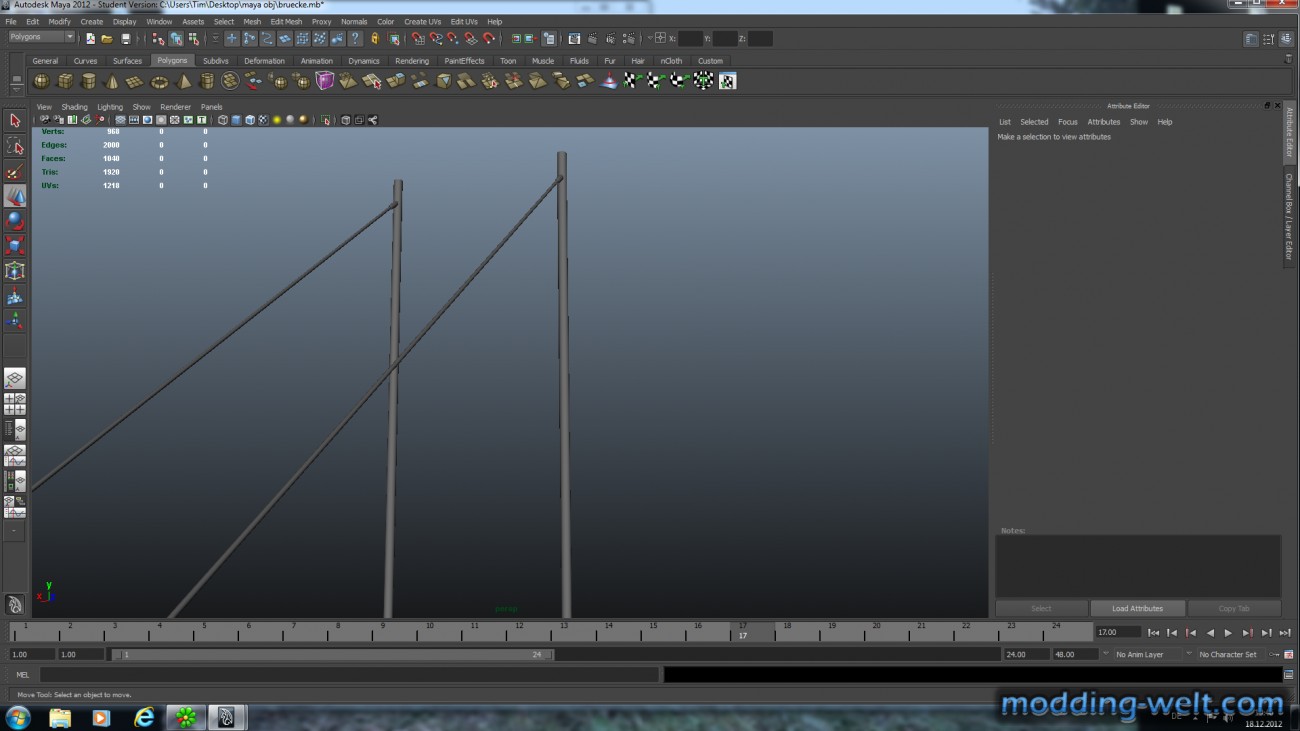Open the No Character Set dropdown
The width and height of the screenshot is (1300, 731).
pyautogui.click(x=1228, y=654)
